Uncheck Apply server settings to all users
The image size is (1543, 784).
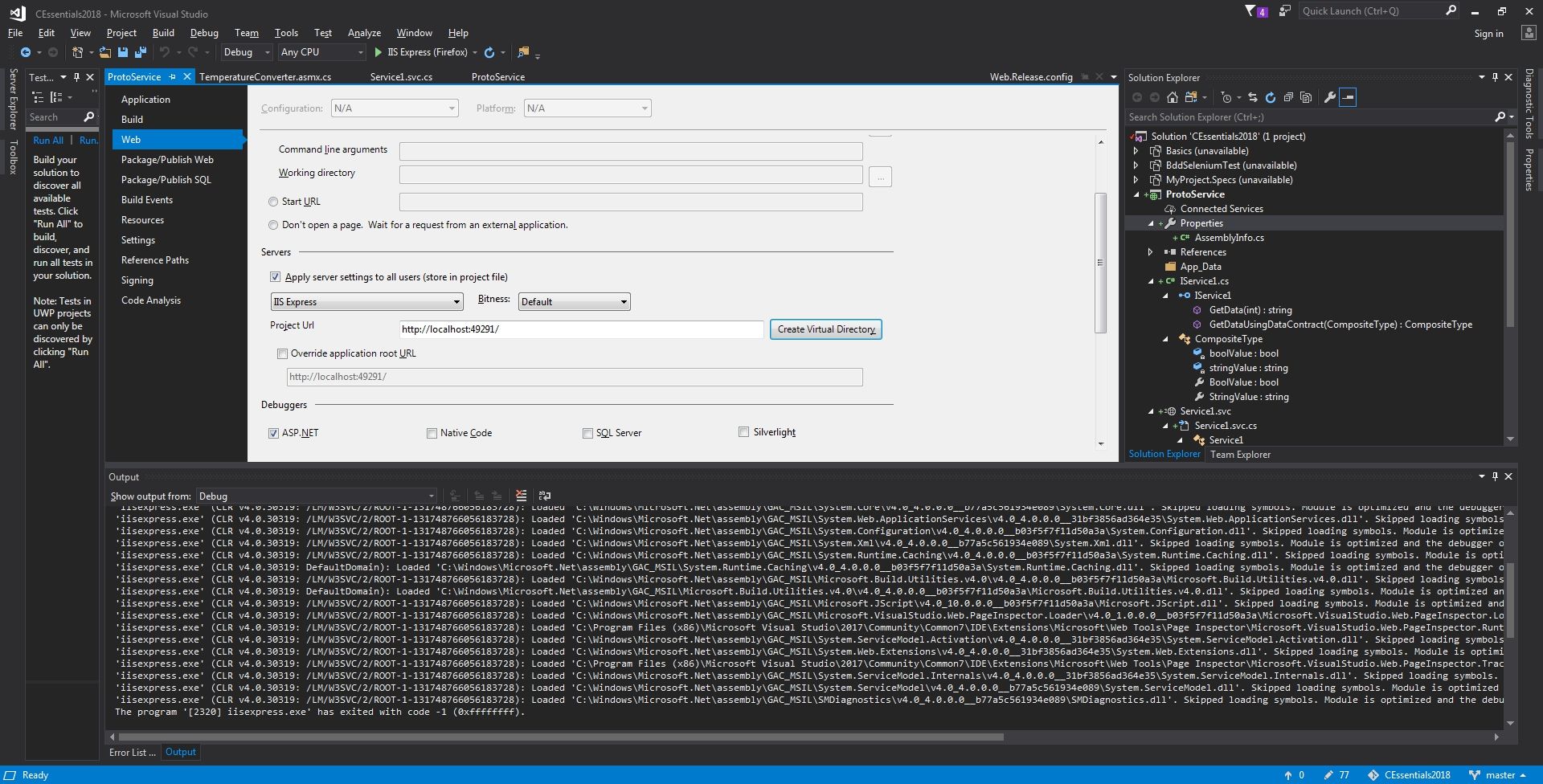pyautogui.click(x=275, y=277)
